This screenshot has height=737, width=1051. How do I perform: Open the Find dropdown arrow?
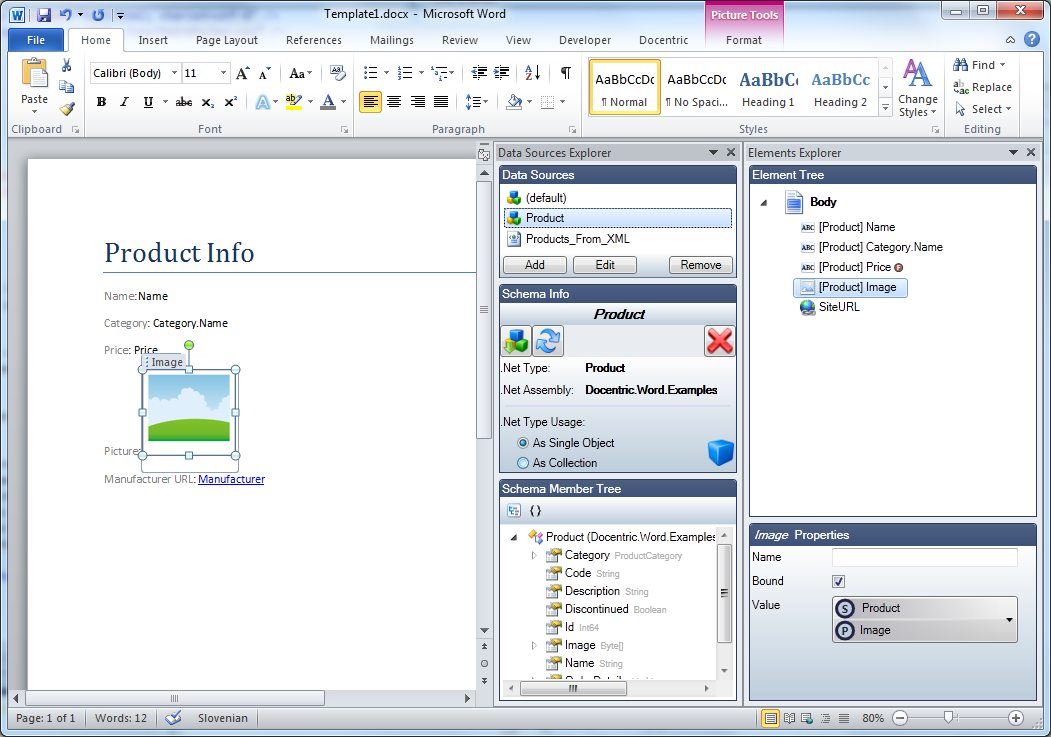1003,65
